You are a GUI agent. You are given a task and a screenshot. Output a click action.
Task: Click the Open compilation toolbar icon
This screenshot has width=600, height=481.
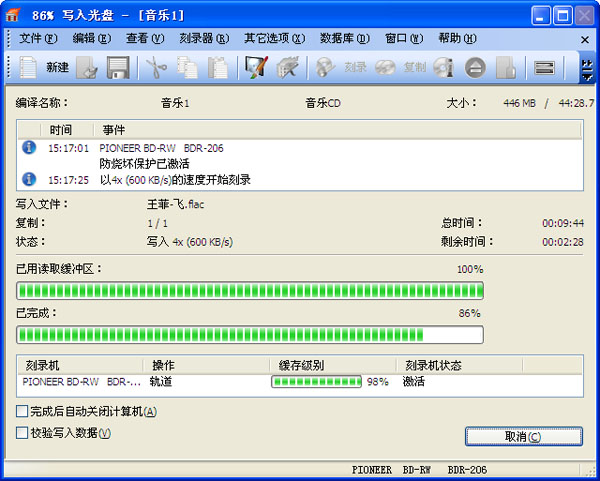86,67
